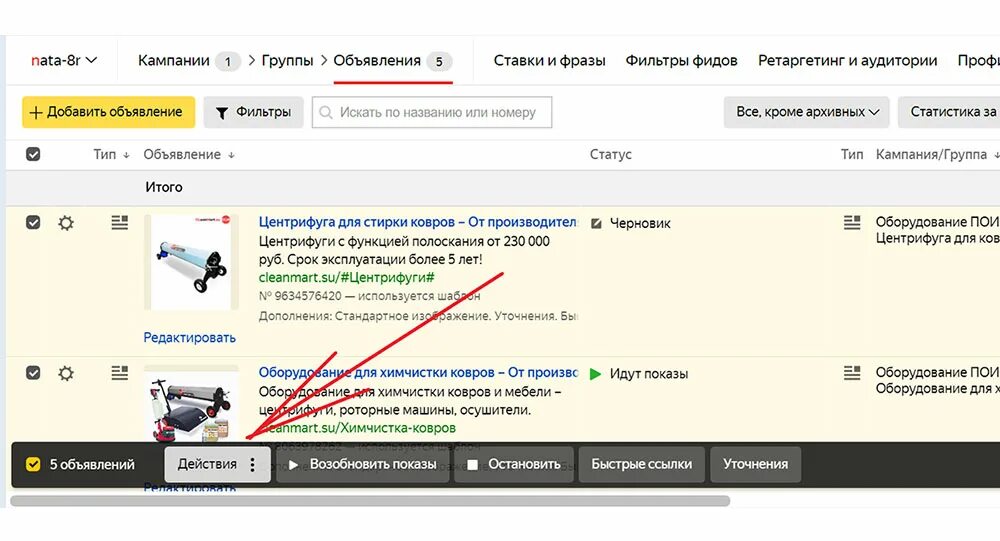
Task: Click the Черновик draft status icon
Action: (x=596, y=223)
